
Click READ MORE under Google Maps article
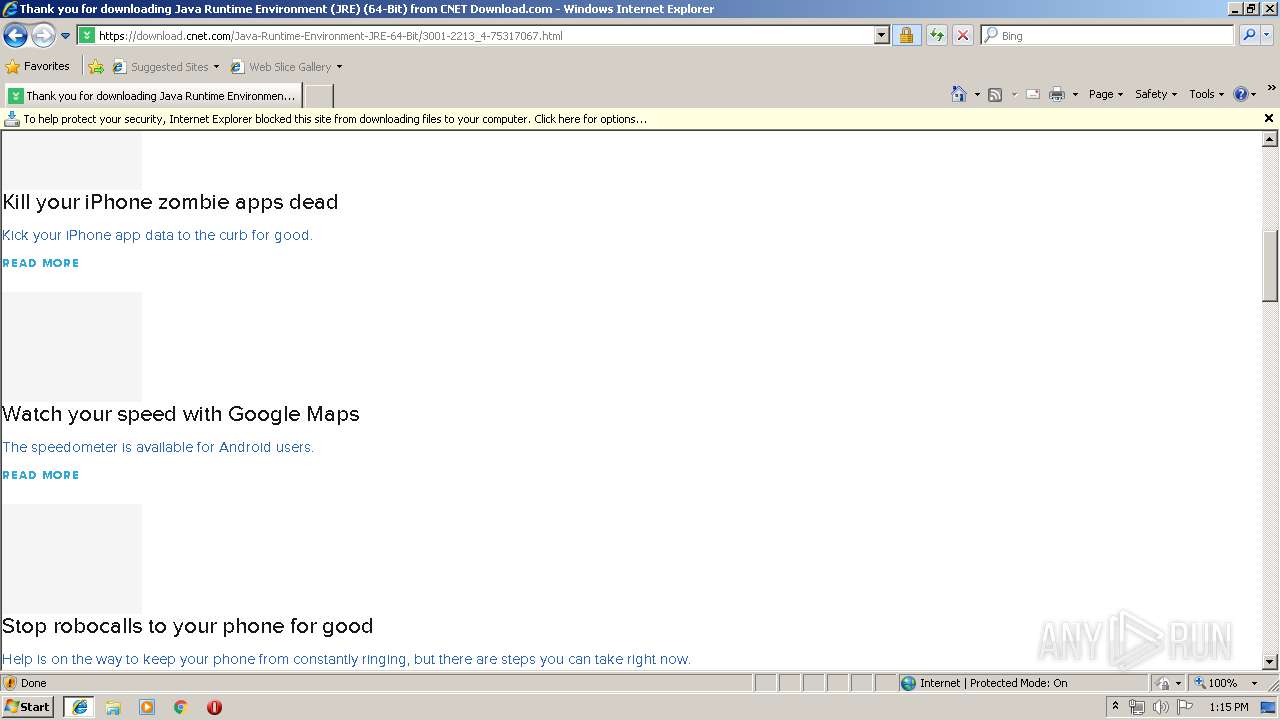40,475
